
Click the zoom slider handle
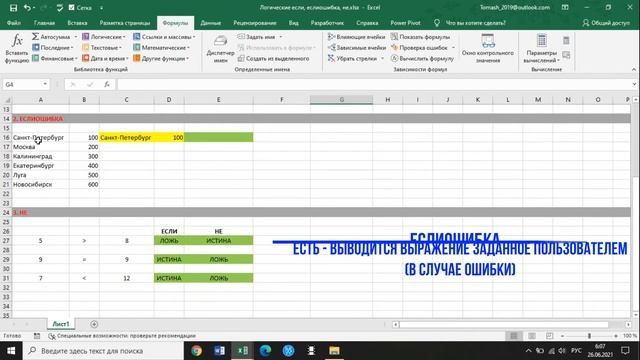pyautogui.click(x=589, y=336)
